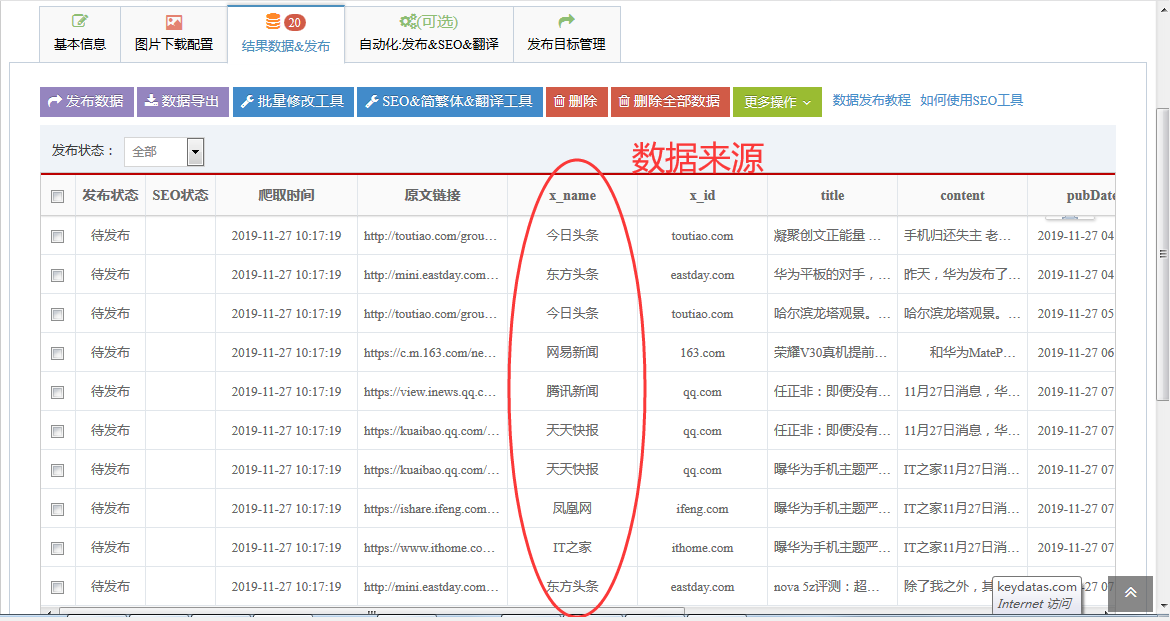Viewport: 1170px width, 621px height.
Task: Click the title column header
Action: pyautogui.click(x=833, y=196)
